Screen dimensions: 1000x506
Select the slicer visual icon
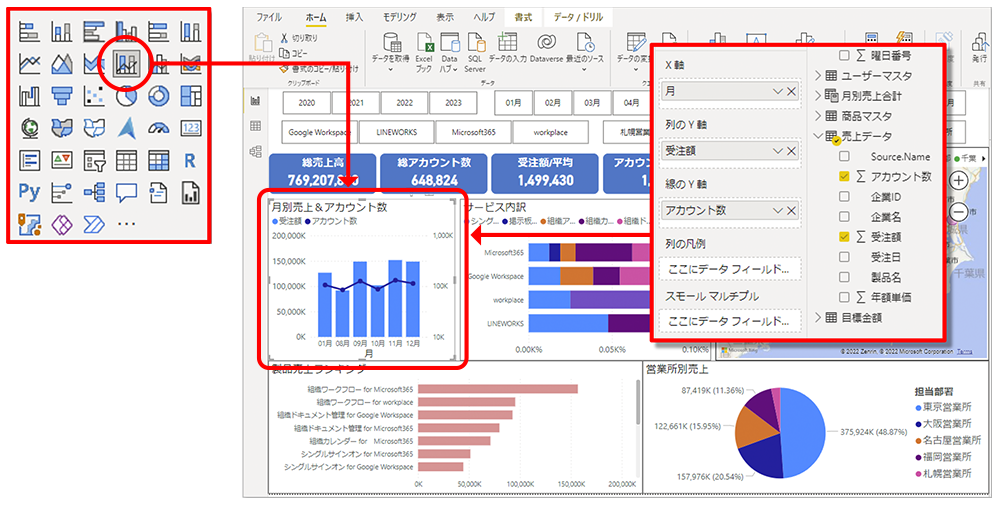[94, 160]
